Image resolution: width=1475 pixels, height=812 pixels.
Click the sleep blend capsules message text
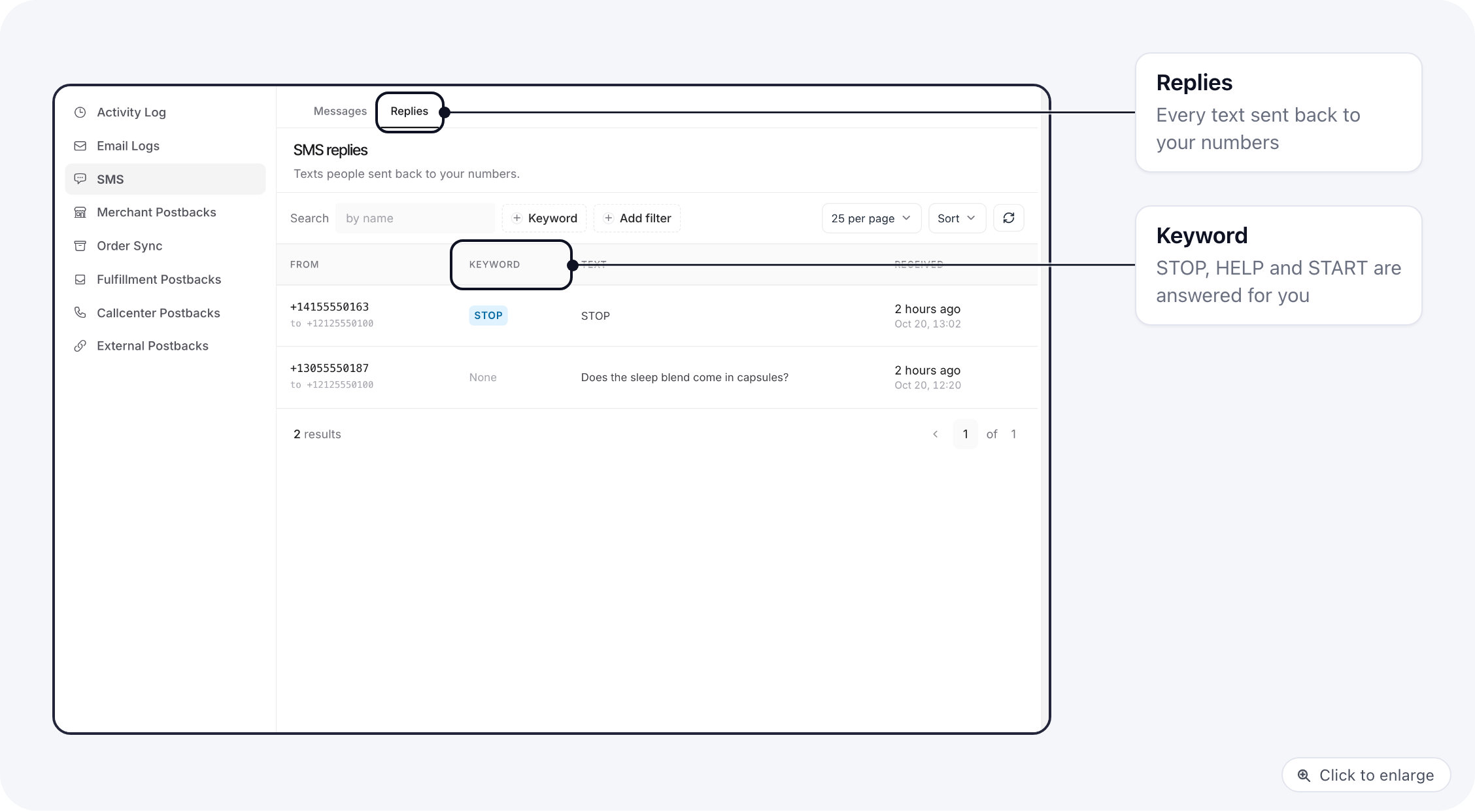685,378
